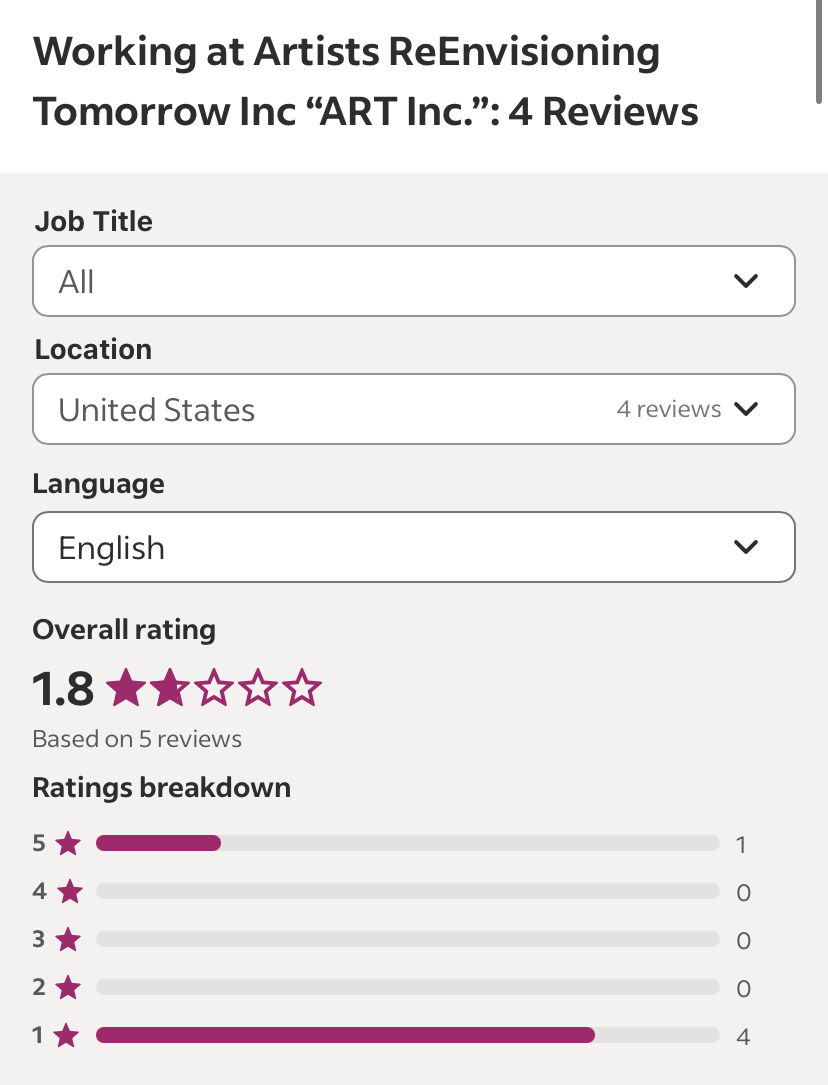This screenshot has height=1085, width=828.
Task: Click the "Based on 5 reviews" text
Action: [x=137, y=739]
